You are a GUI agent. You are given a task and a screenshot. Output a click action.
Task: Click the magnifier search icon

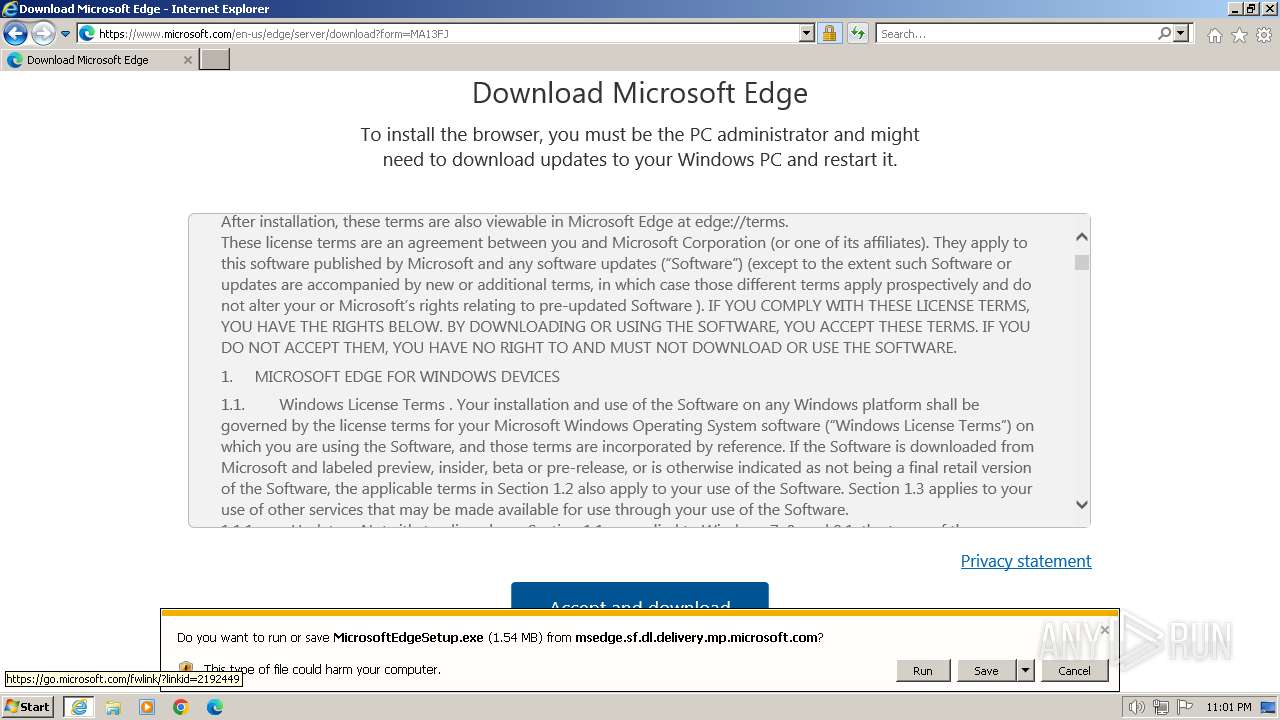pos(1164,34)
